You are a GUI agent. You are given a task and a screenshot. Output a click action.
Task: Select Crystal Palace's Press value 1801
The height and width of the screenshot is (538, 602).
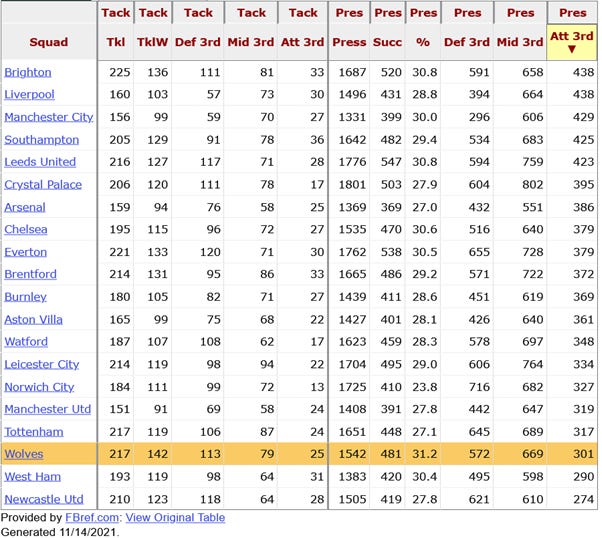click(x=352, y=185)
